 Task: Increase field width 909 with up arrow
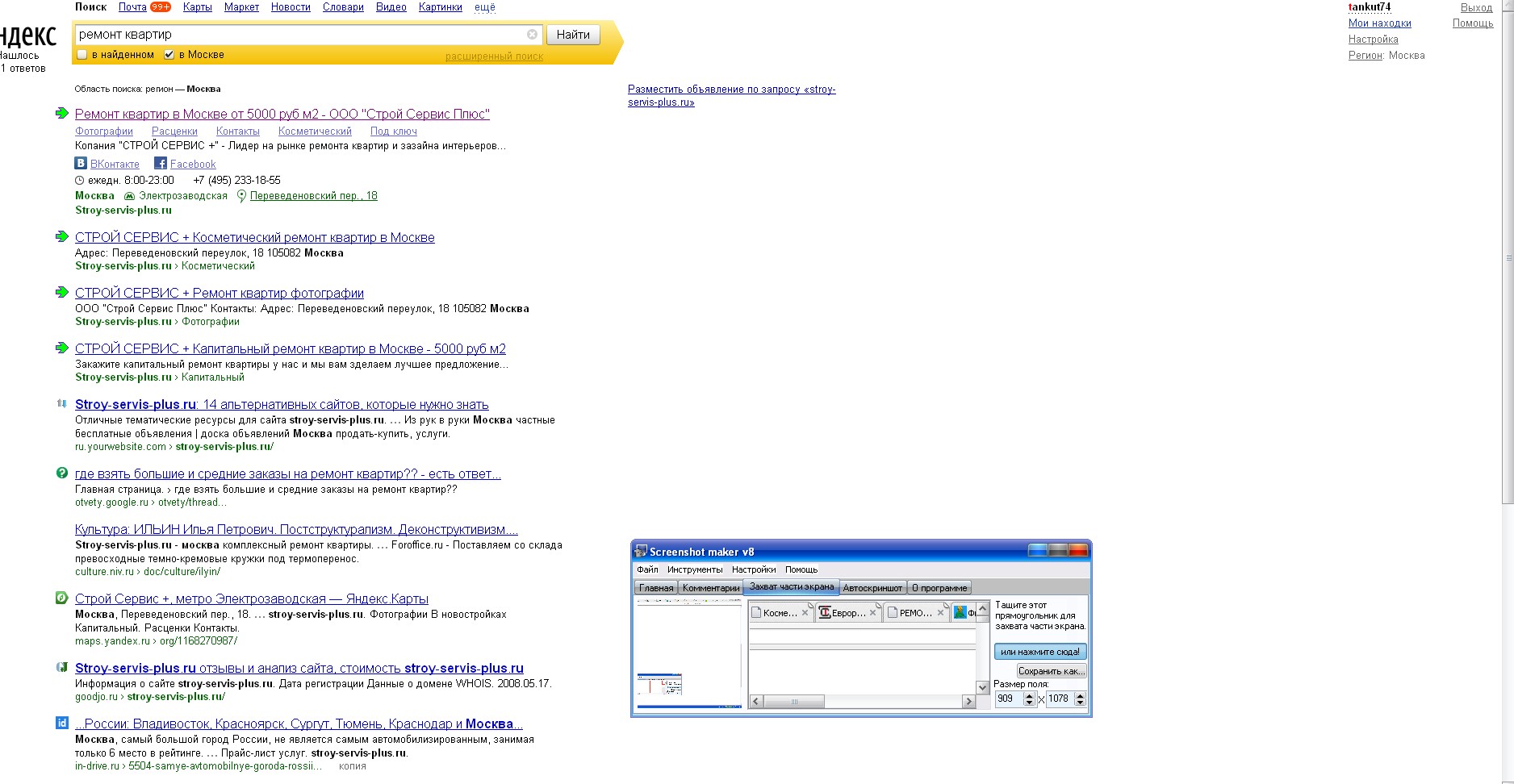click(x=1029, y=695)
